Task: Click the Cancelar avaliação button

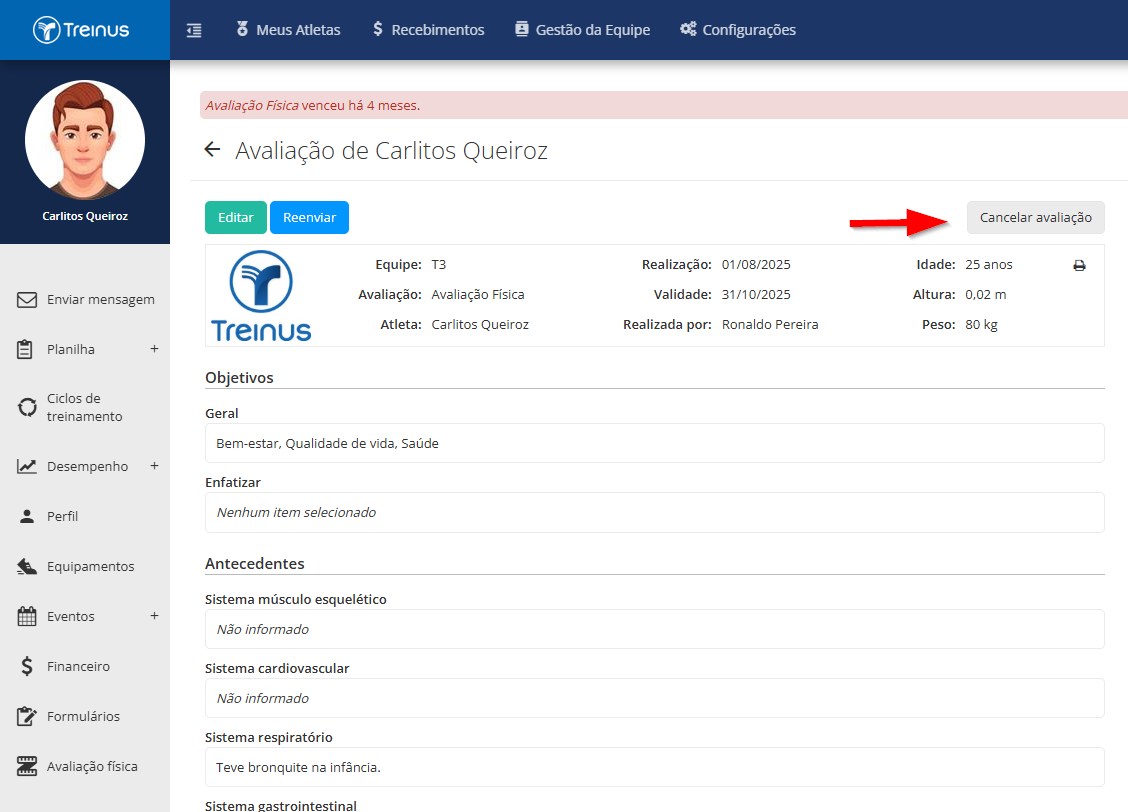Action: click(x=1035, y=217)
